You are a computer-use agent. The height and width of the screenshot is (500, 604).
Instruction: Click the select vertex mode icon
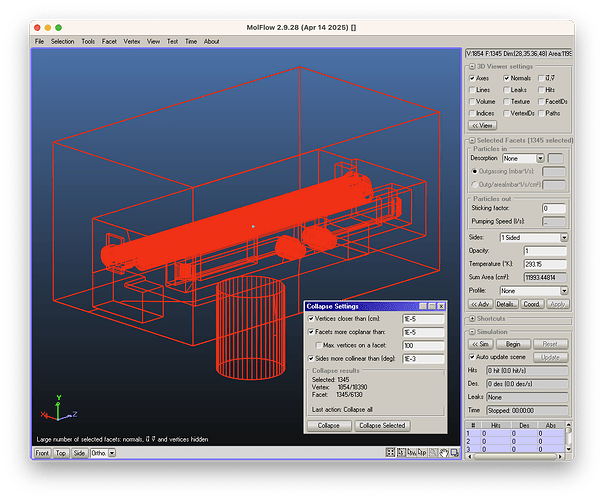click(401, 452)
